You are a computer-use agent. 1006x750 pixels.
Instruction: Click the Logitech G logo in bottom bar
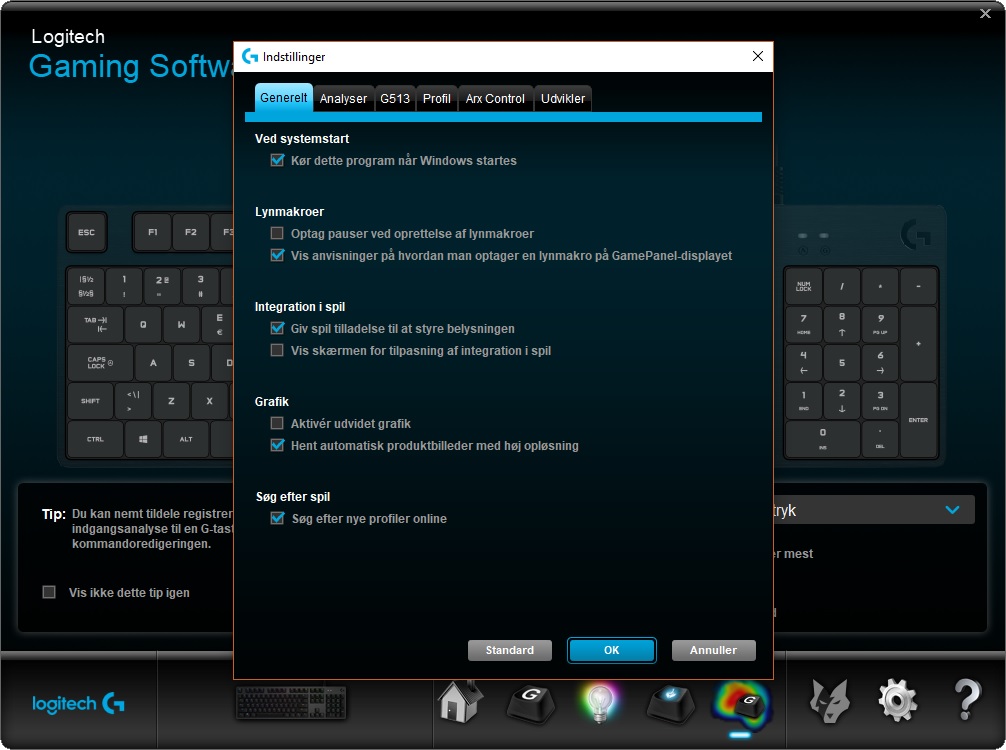click(x=78, y=704)
